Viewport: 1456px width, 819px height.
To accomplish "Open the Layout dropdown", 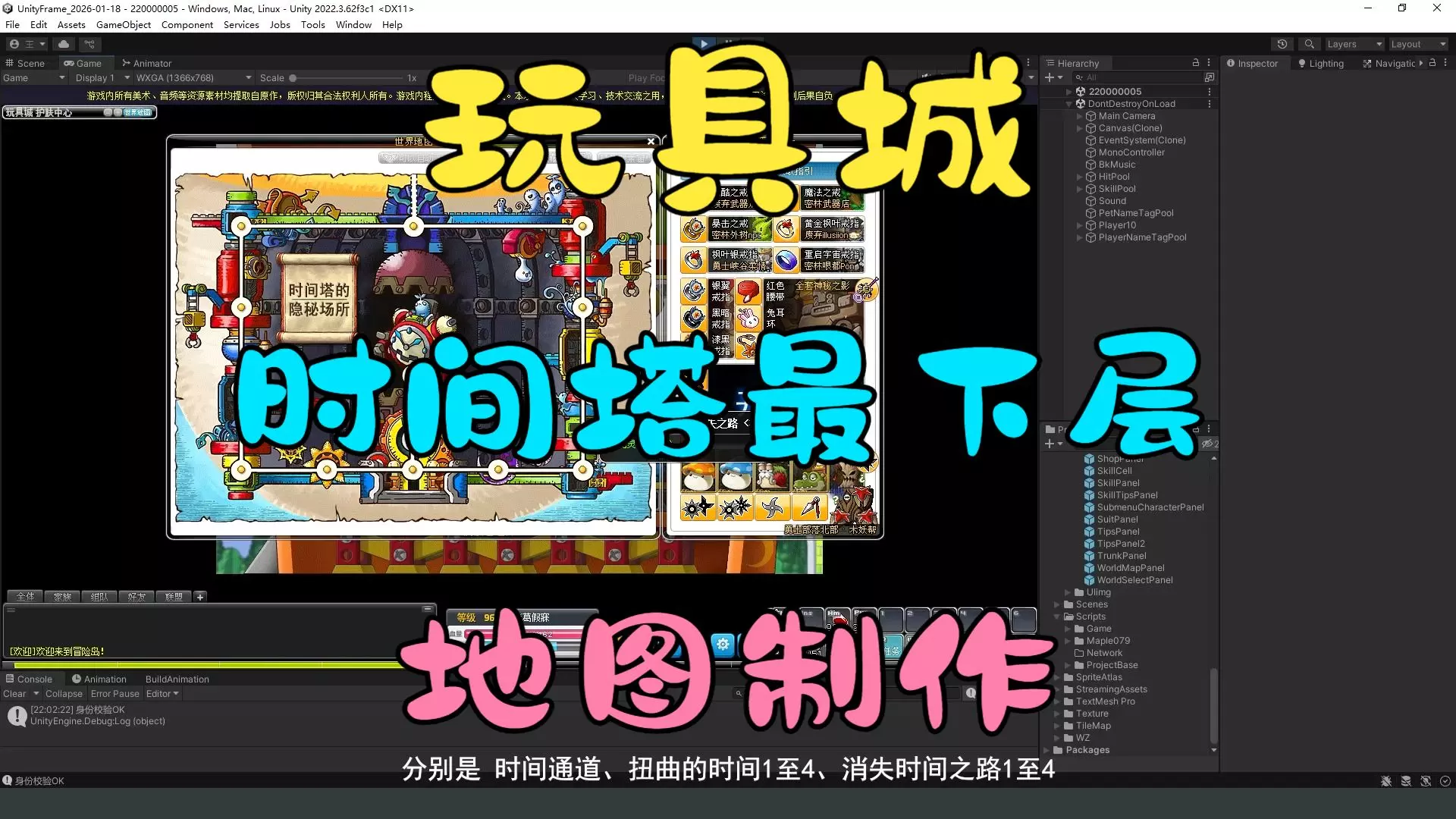I will click(x=1417, y=44).
